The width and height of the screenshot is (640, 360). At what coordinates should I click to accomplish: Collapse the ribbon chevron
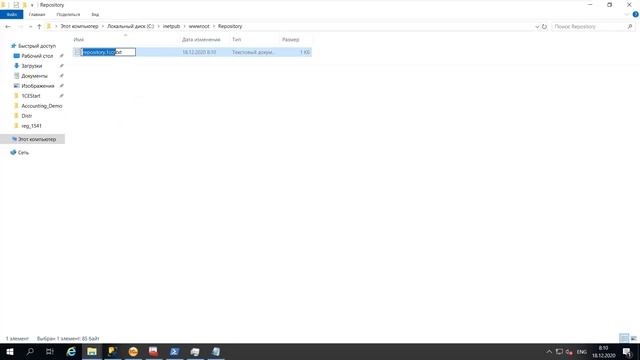pyautogui.click(x=627, y=14)
